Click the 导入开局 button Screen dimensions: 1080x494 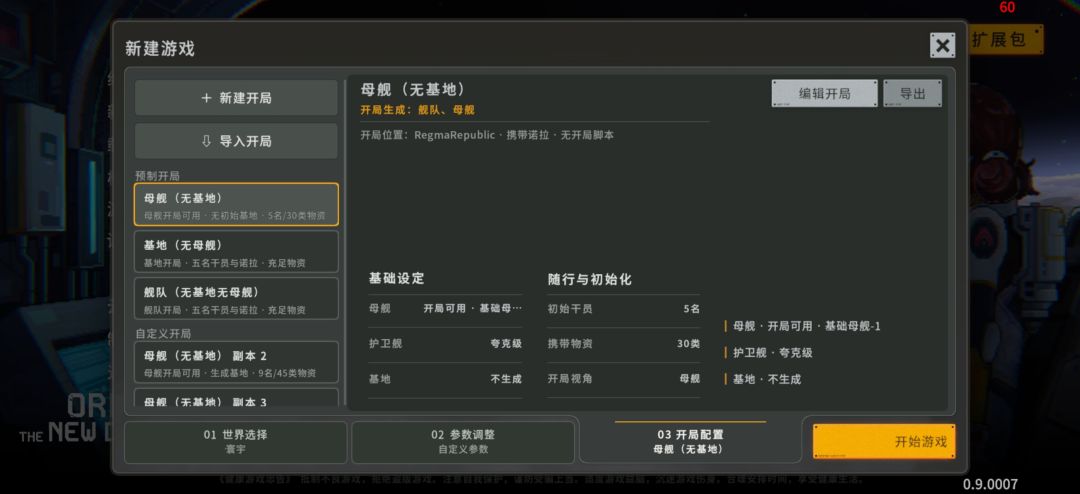(236, 141)
